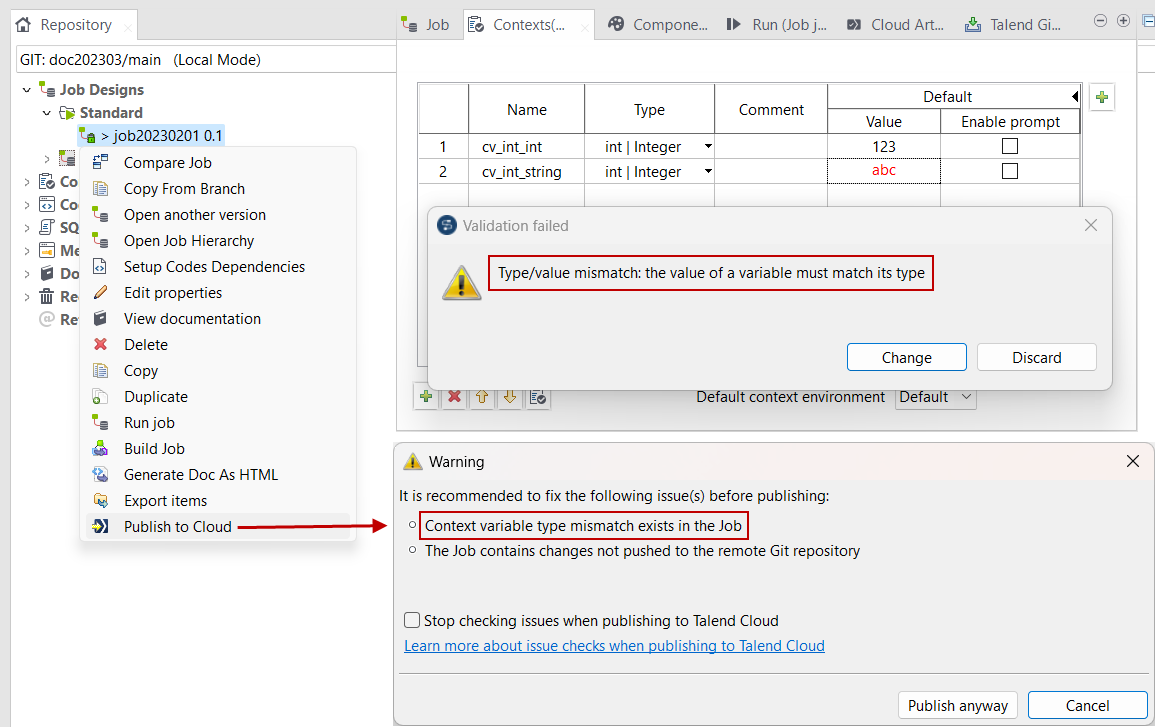Click the circled plus icon in the tab bar
This screenshot has height=727, width=1155.
coord(1123,21)
